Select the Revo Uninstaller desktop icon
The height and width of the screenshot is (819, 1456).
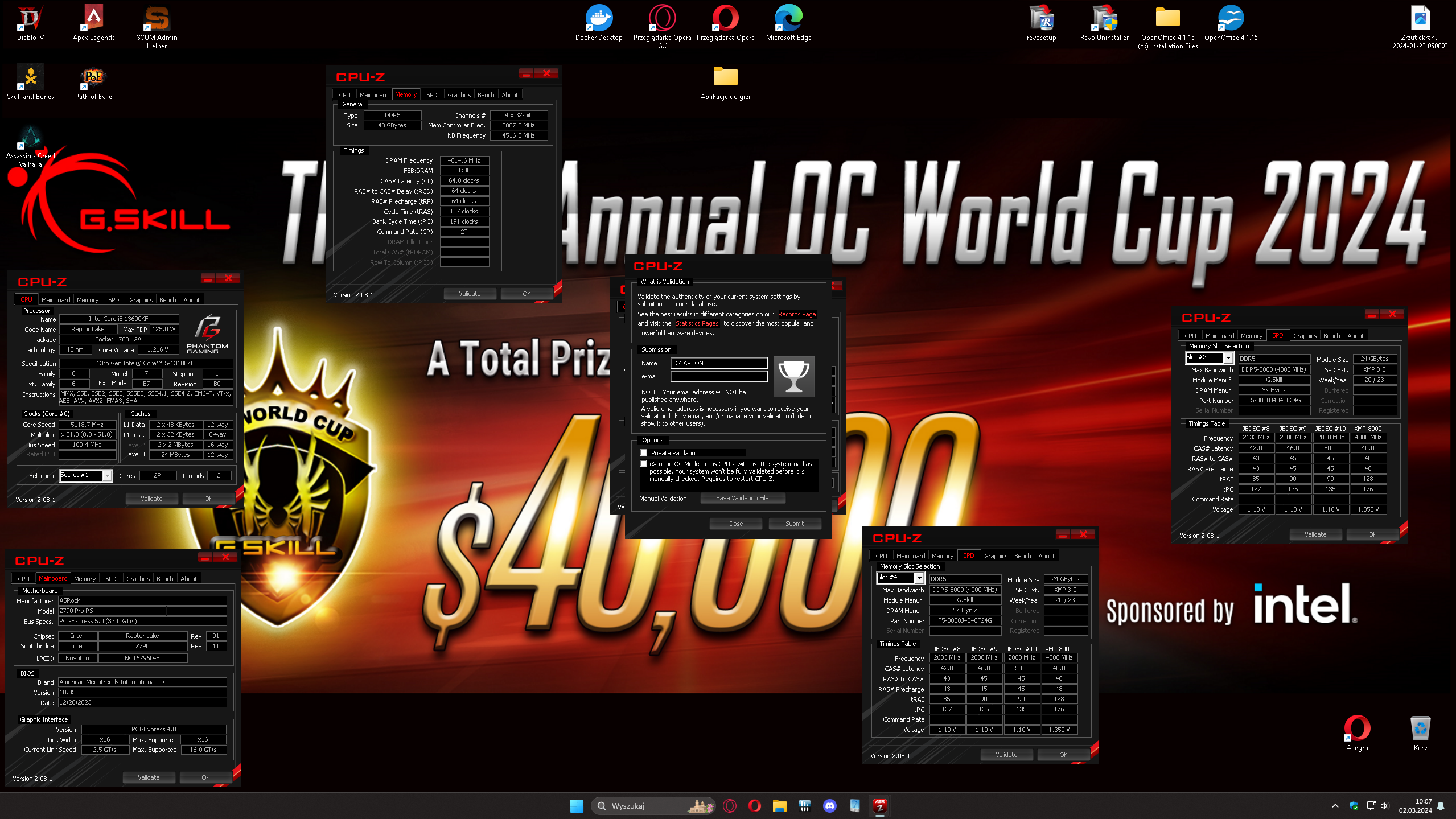pos(1104,23)
